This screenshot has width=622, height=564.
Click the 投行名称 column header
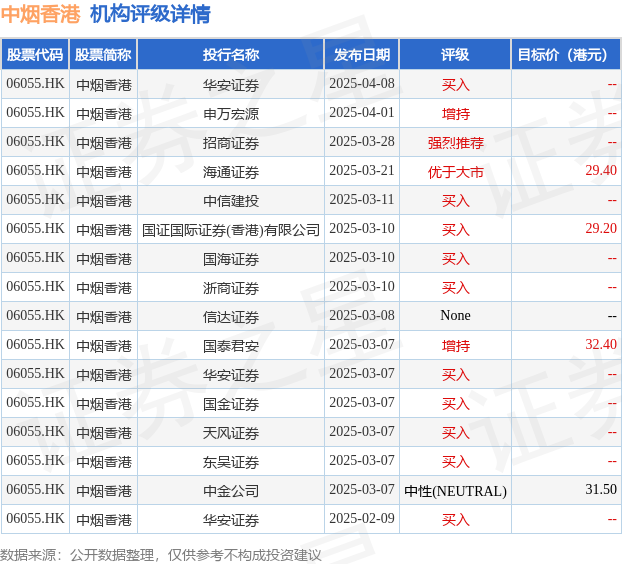231,55
